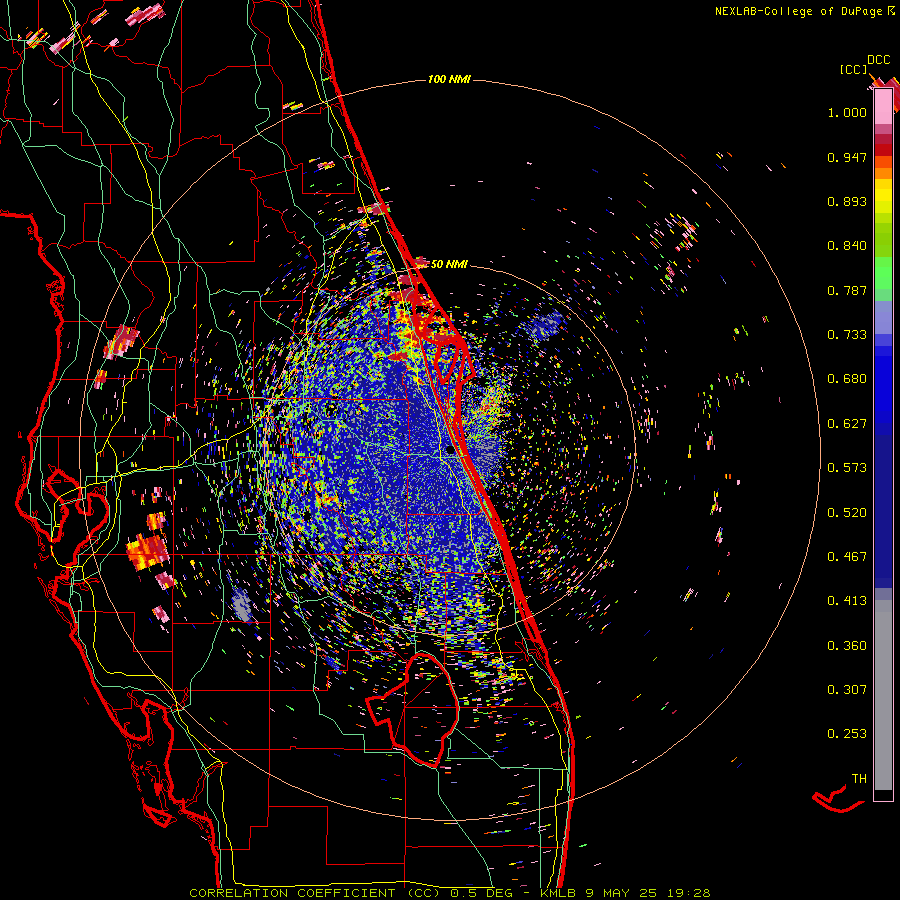The width and height of the screenshot is (900, 900).
Task: Click the 1.000 scale value
Action: pos(847,113)
